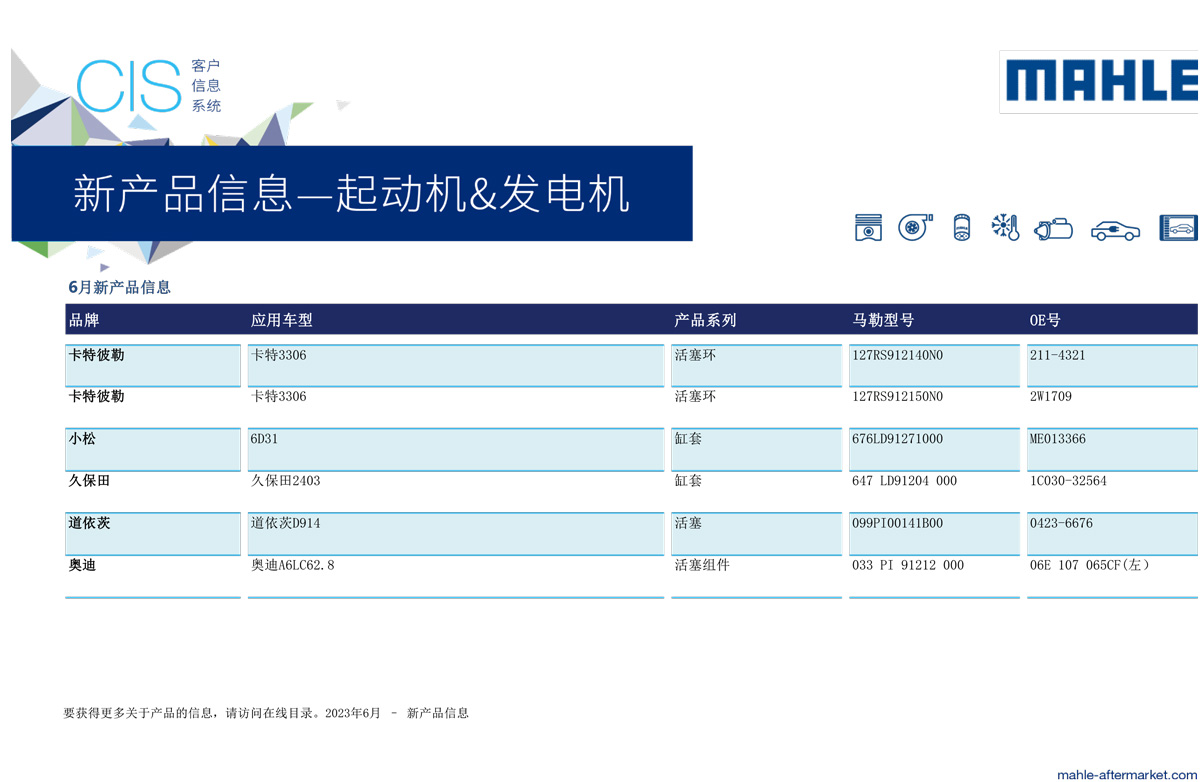1200x782 pixels.
Task: Click the MAHLE logo
Action: tap(1100, 81)
